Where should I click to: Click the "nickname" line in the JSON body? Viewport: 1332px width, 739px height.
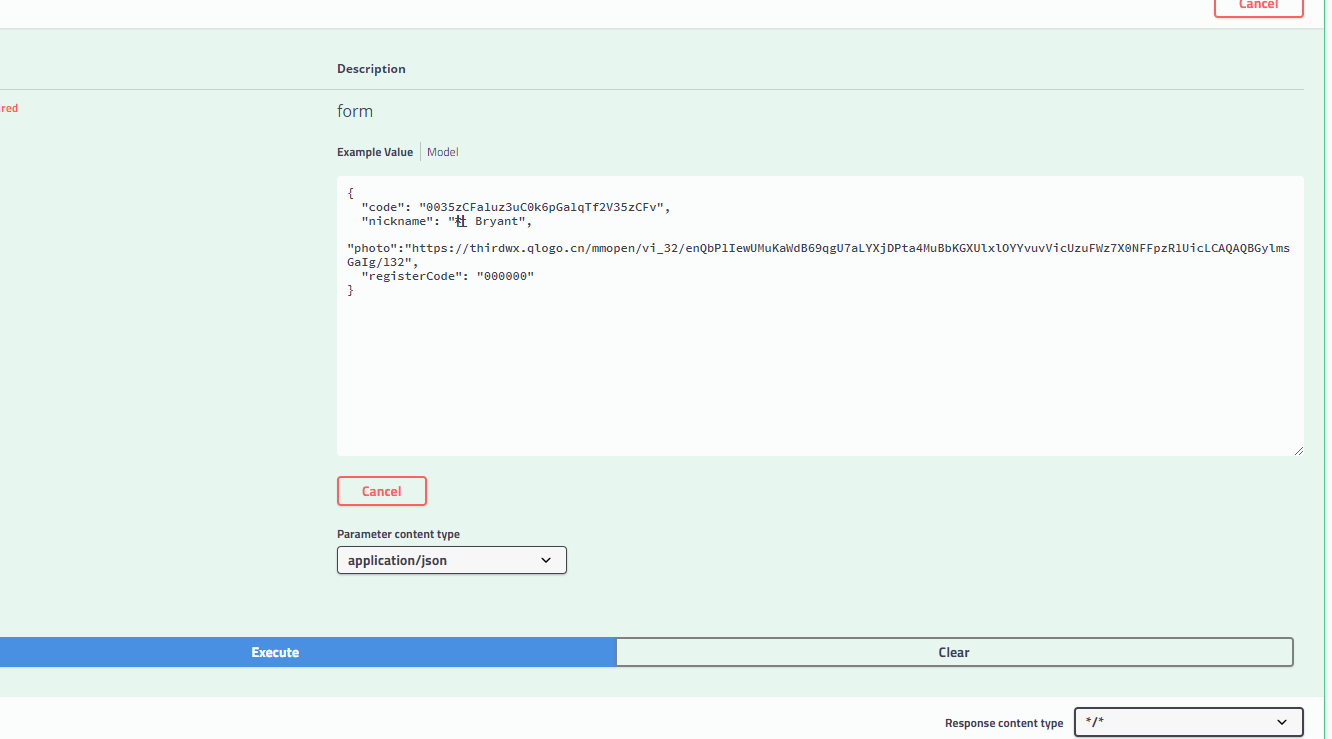446,221
